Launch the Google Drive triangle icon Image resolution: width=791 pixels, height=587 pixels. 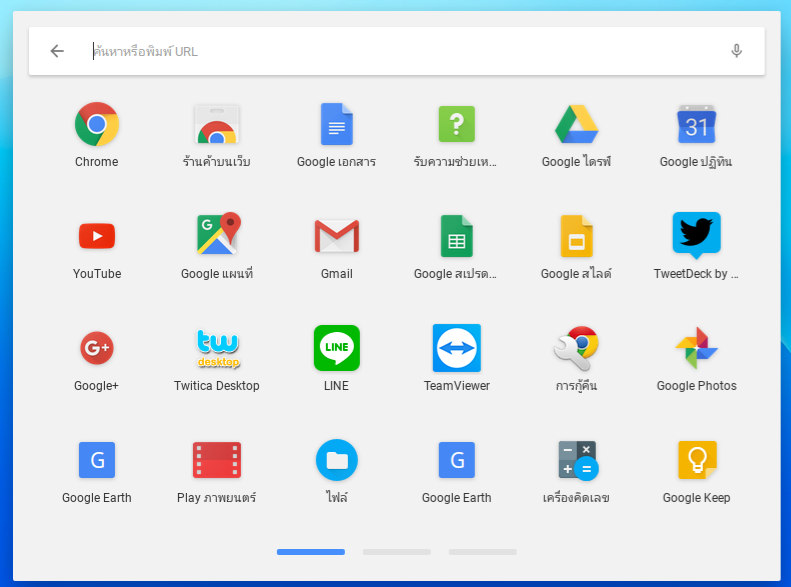pyautogui.click(x=576, y=124)
